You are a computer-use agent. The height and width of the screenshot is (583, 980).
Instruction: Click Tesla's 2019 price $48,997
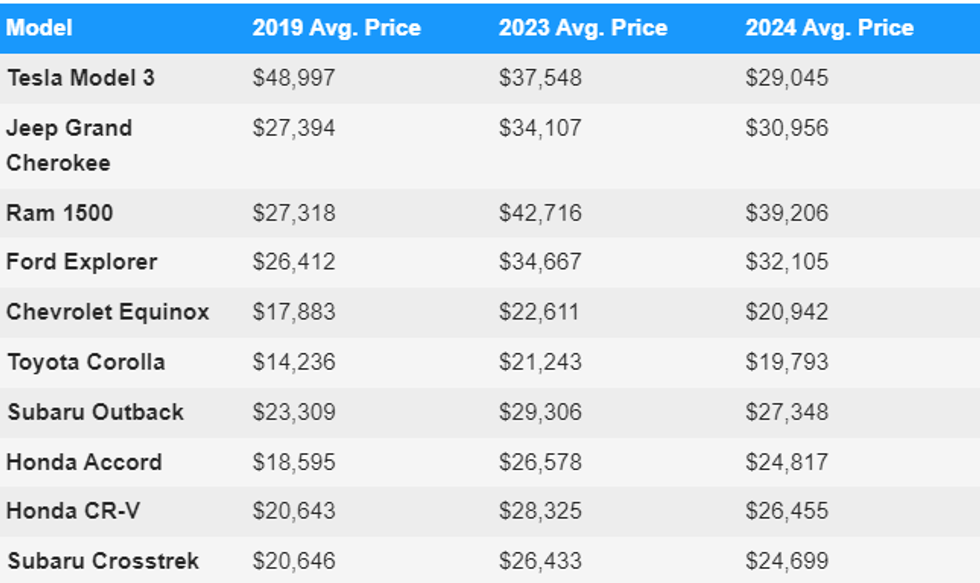tap(294, 78)
